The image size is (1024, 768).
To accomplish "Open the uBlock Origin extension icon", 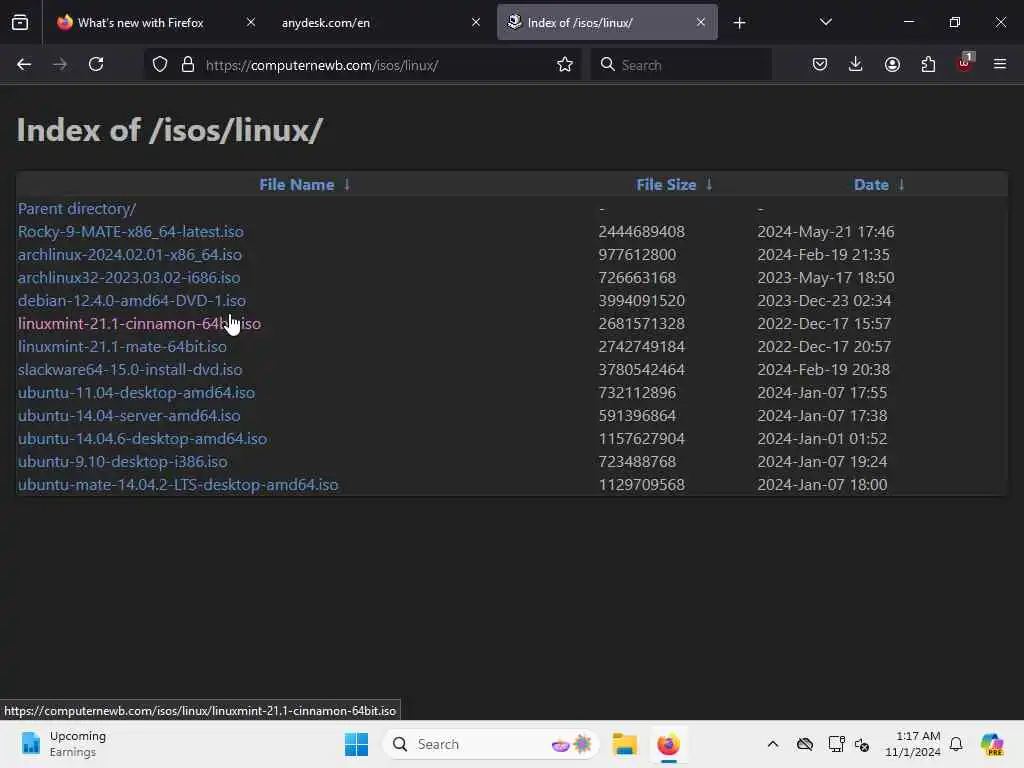I will click(x=965, y=63).
